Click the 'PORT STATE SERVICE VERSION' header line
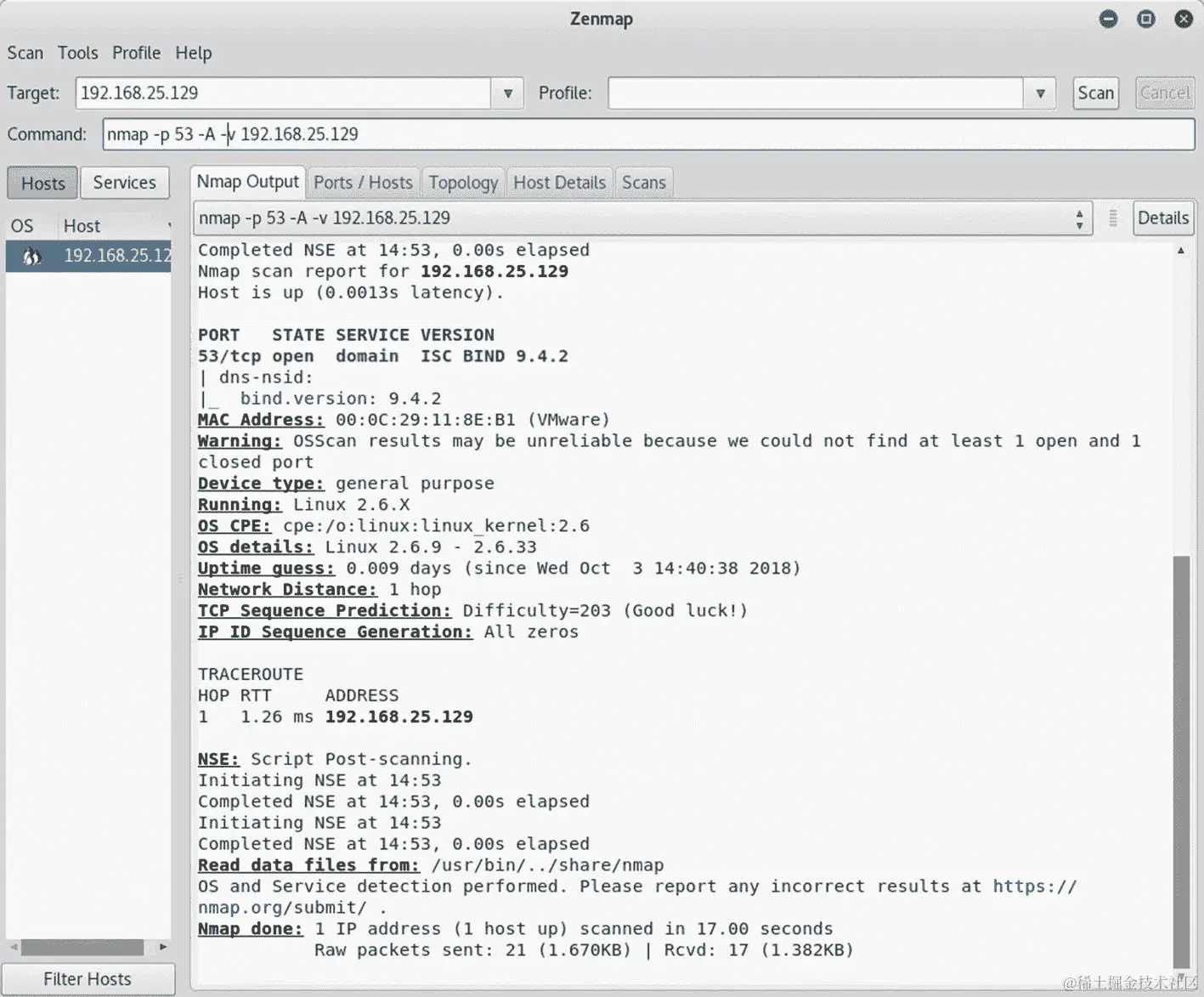 [346, 335]
